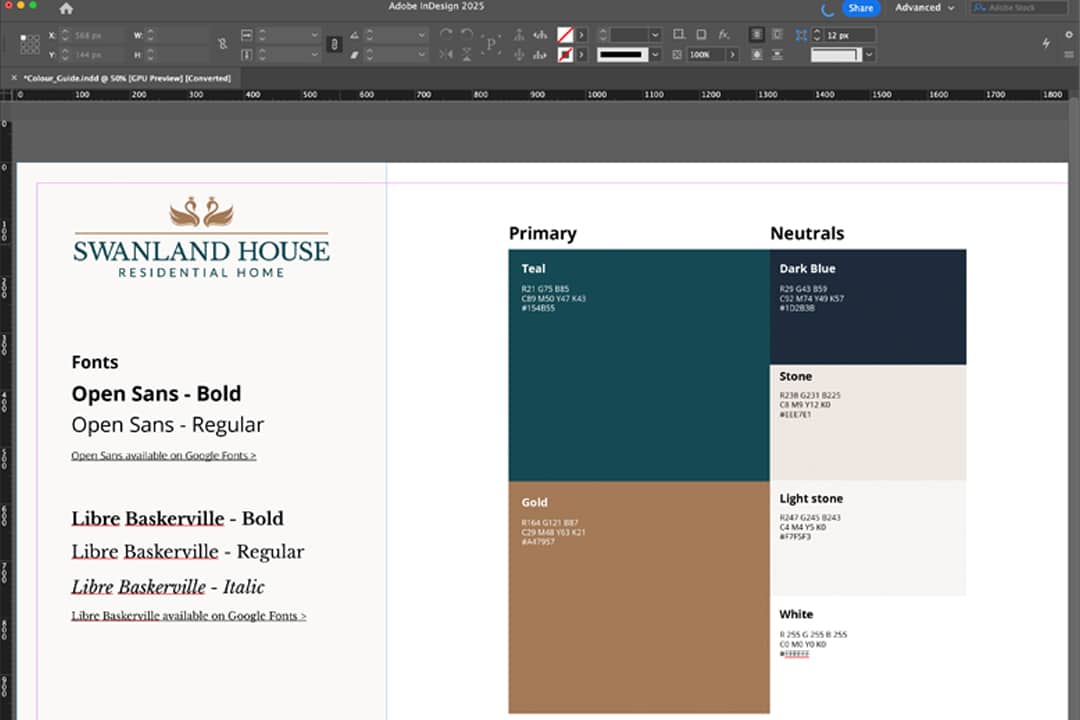1080x720 pixels.
Task: Toggle constrain proportions for scaling link
Action: 335,44
